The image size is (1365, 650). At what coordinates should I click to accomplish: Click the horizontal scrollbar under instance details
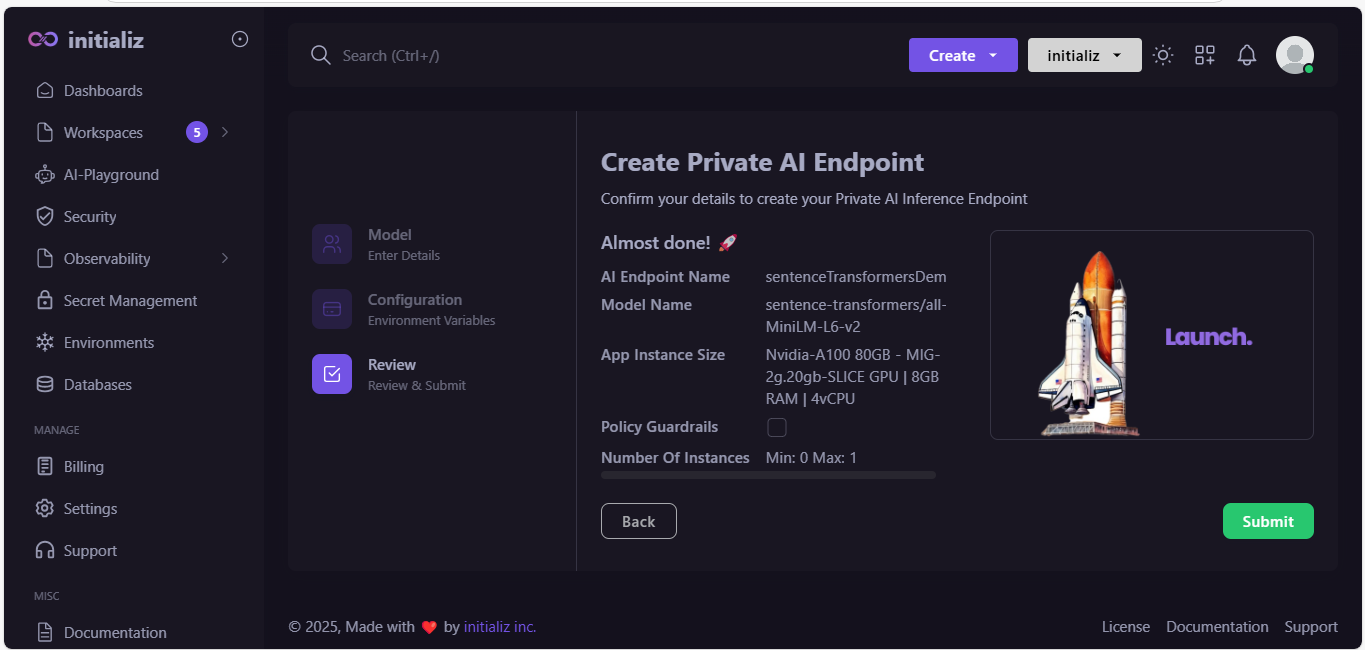(768, 475)
